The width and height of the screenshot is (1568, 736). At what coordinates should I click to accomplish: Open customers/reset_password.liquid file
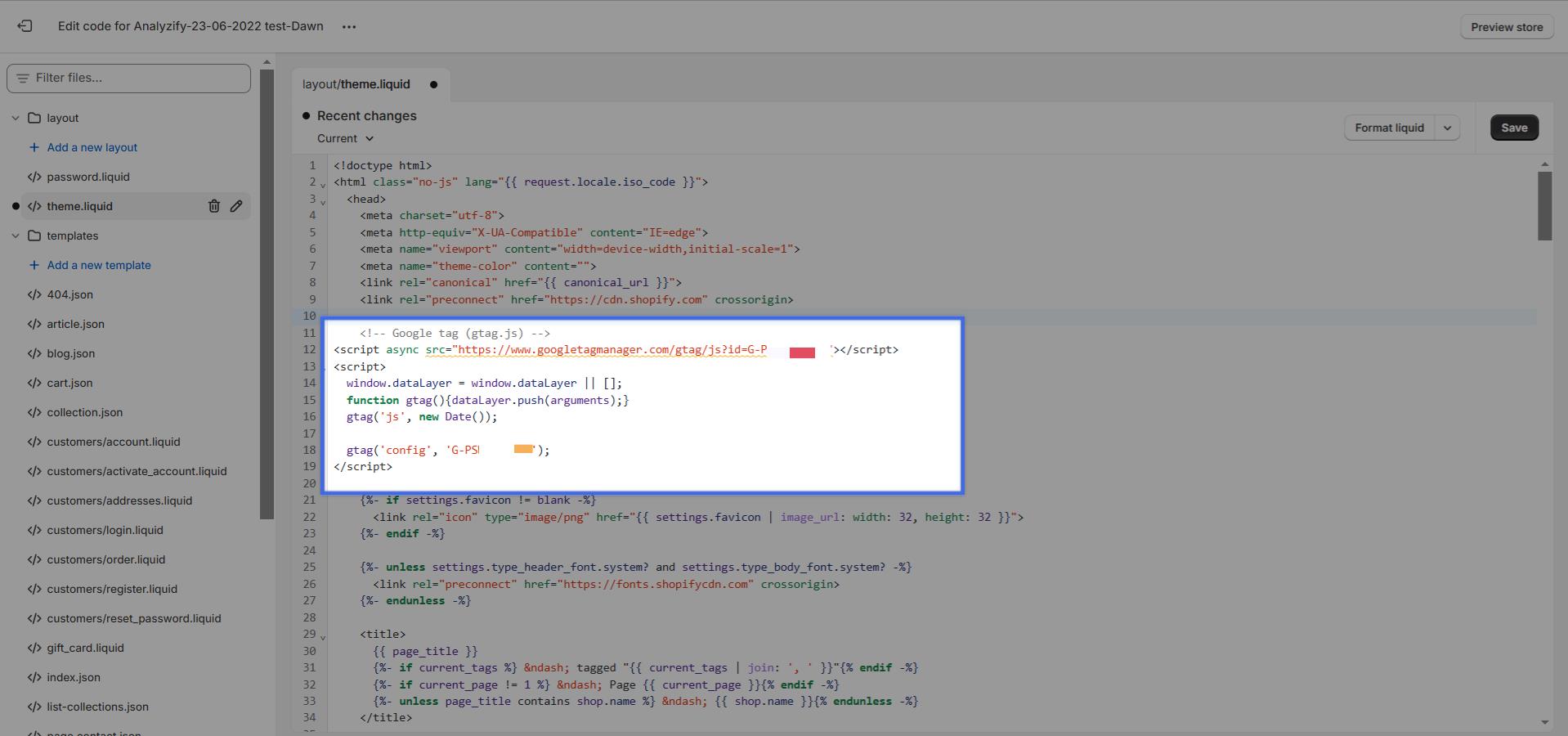point(134,618)
